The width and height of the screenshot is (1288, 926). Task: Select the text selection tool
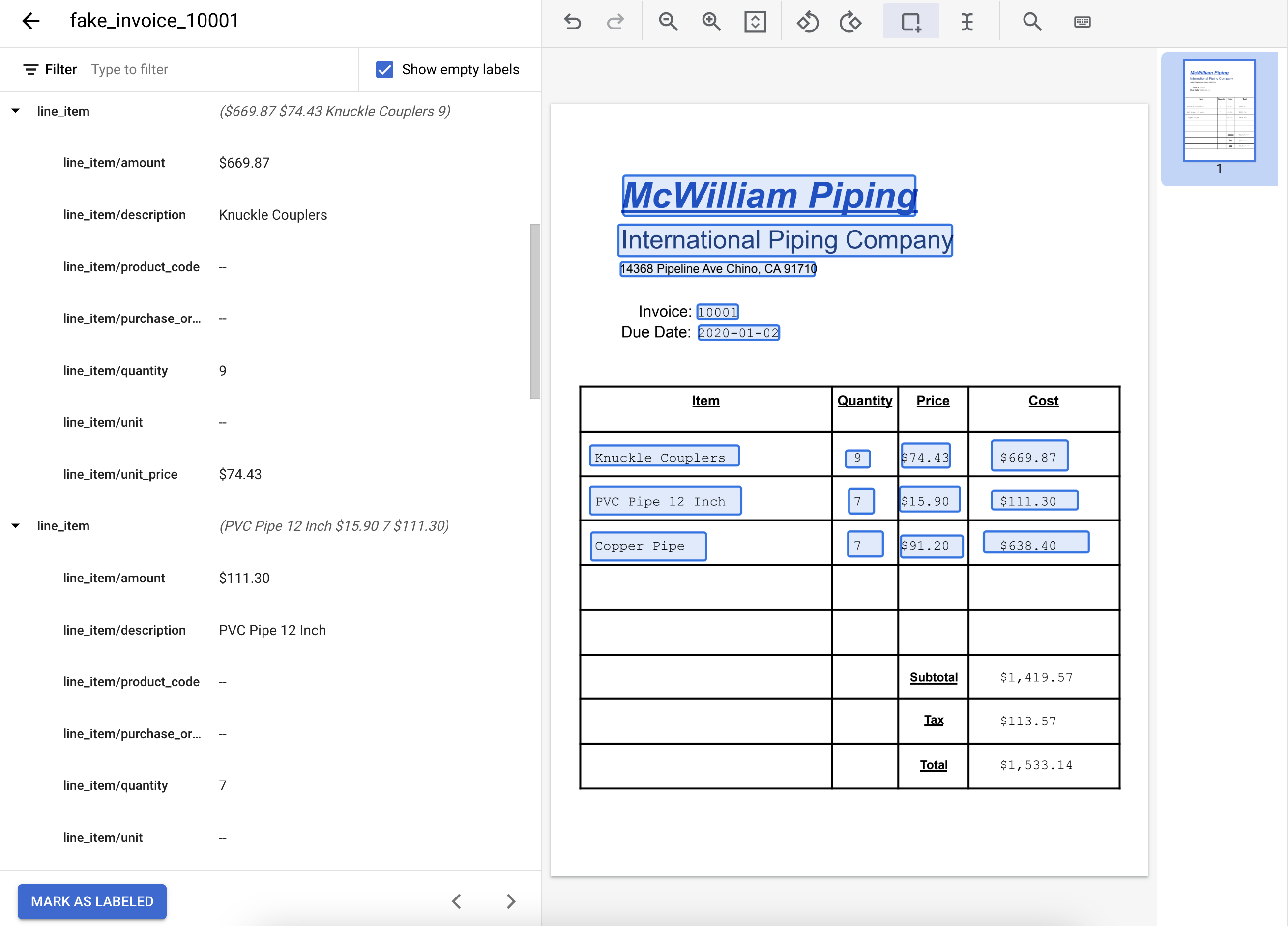click(966, 22)
